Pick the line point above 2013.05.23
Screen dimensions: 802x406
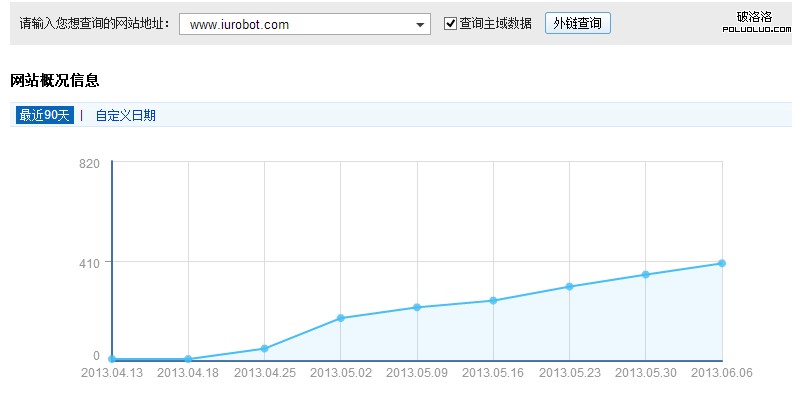569,286
